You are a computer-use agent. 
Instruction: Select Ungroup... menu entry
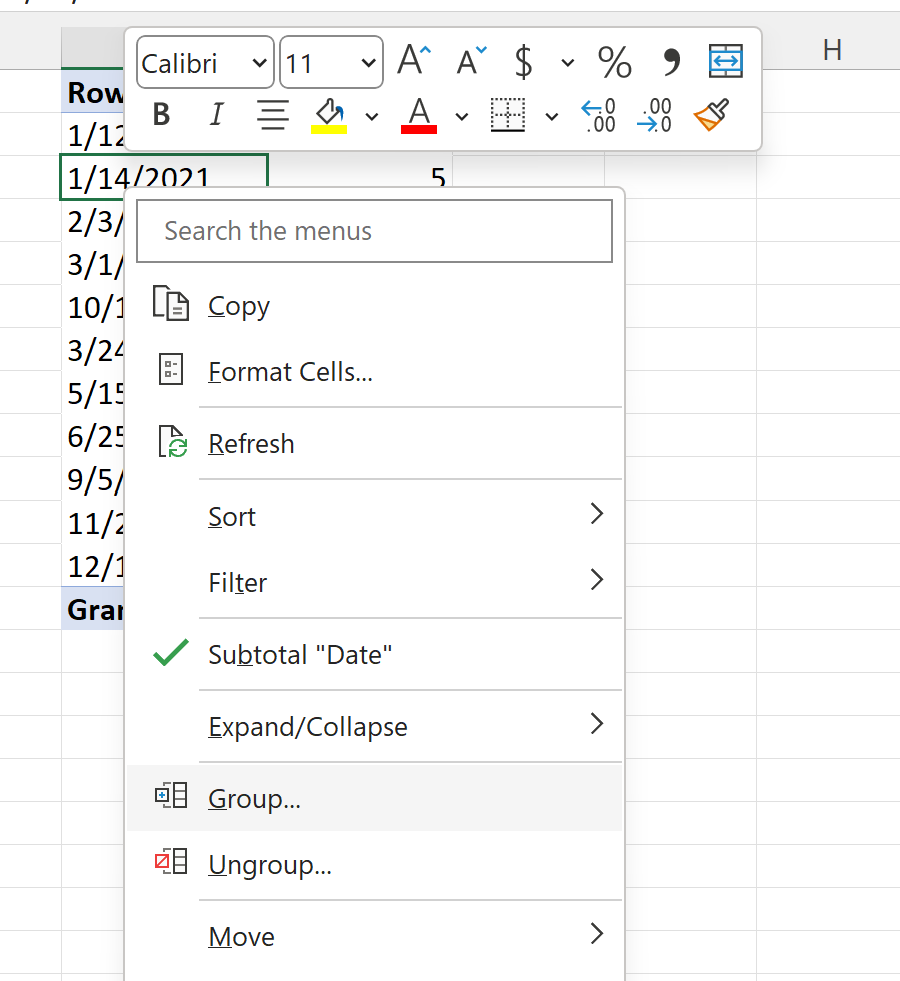[374, 864]
